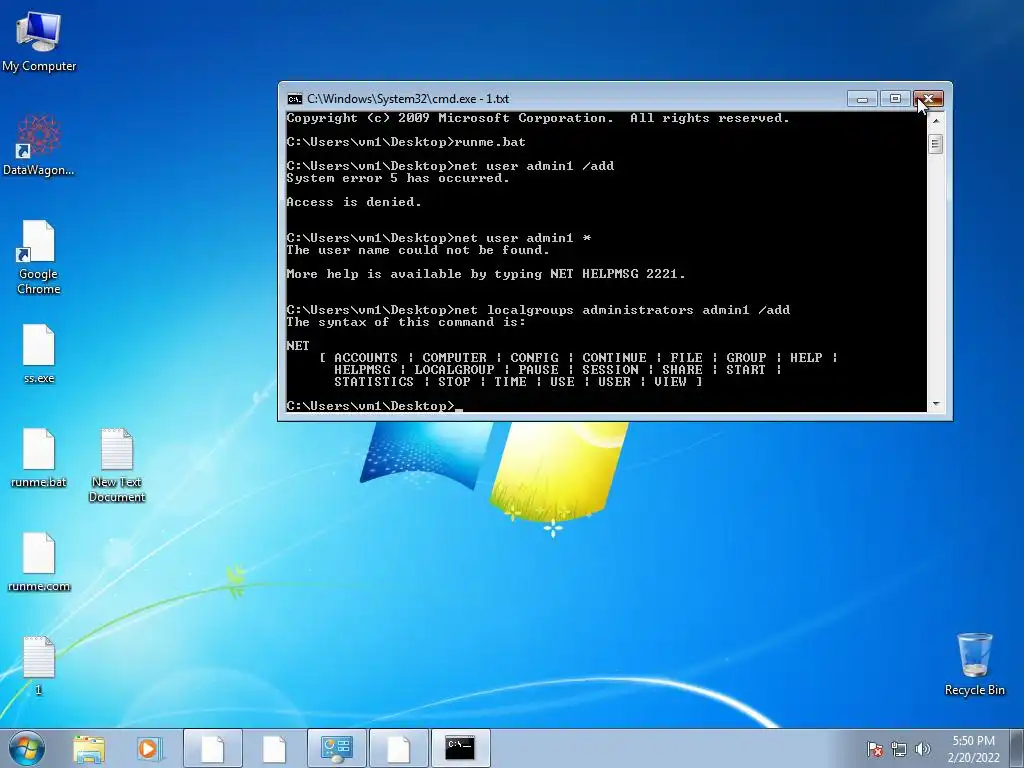Select the ss.exe file icon
This screenshot has height=768, width=1024.
(39, 353)
